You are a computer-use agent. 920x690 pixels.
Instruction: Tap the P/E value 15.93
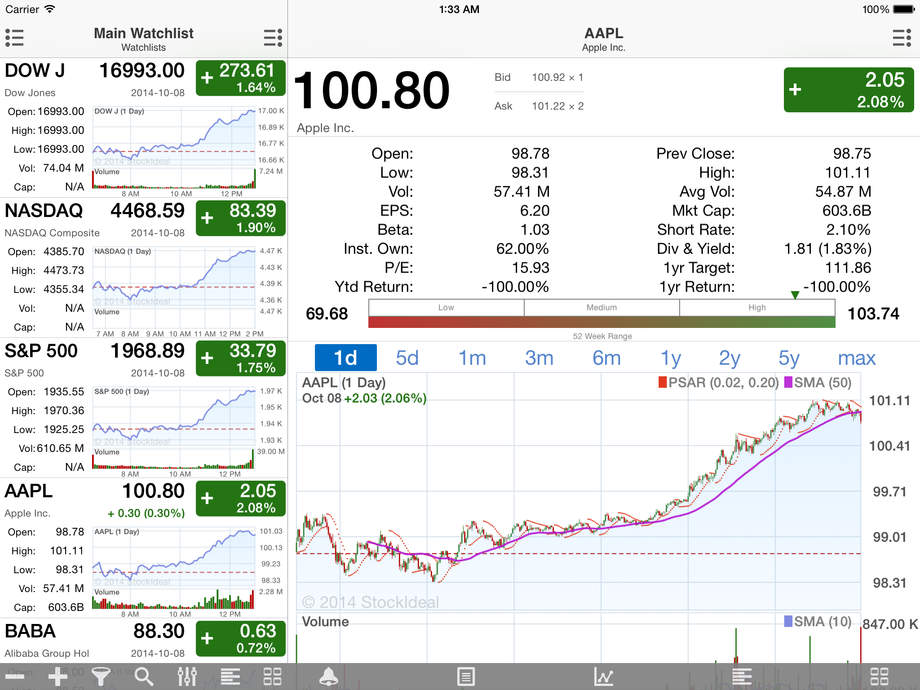[x=530, y=268]
